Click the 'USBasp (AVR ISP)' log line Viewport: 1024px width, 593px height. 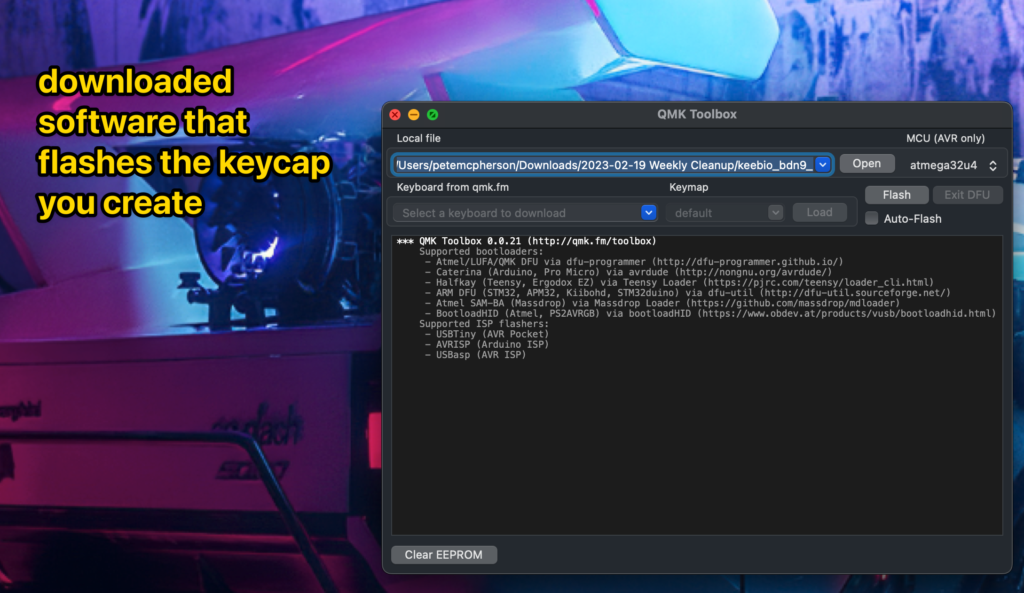coord(475,355)
